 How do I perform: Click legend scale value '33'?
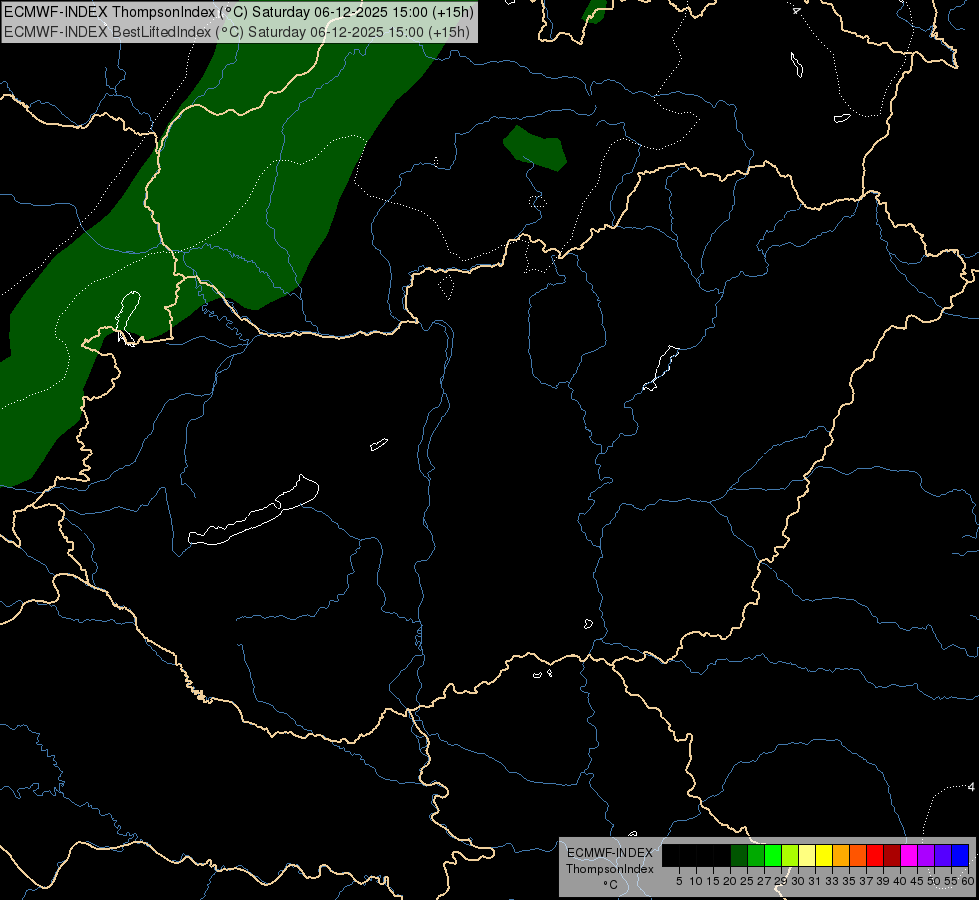tap(832, 881)
